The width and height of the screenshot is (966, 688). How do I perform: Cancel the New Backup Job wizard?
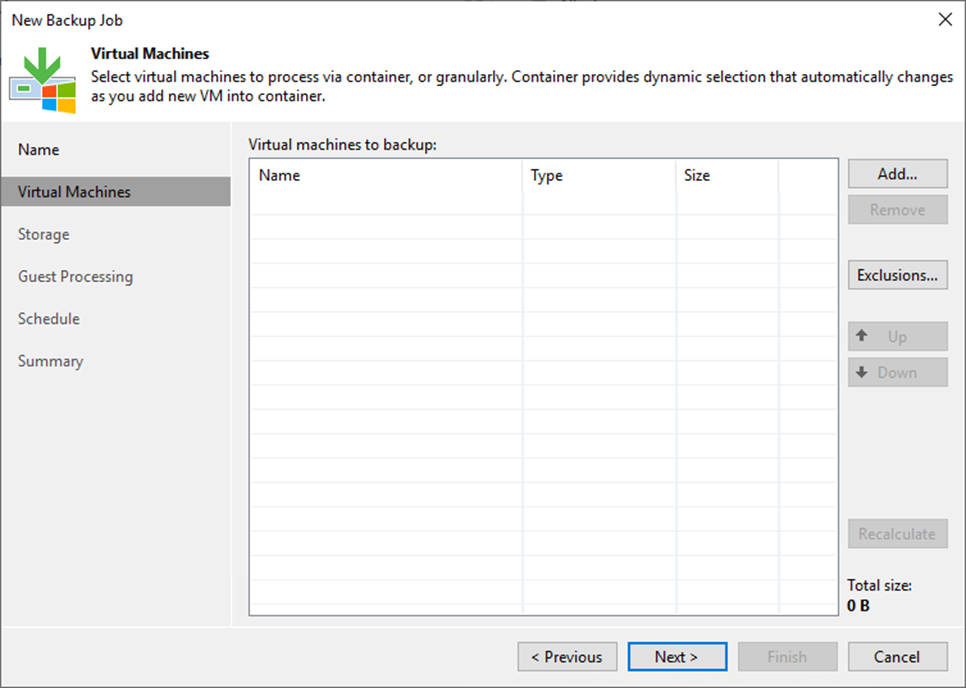coord(896,656)
